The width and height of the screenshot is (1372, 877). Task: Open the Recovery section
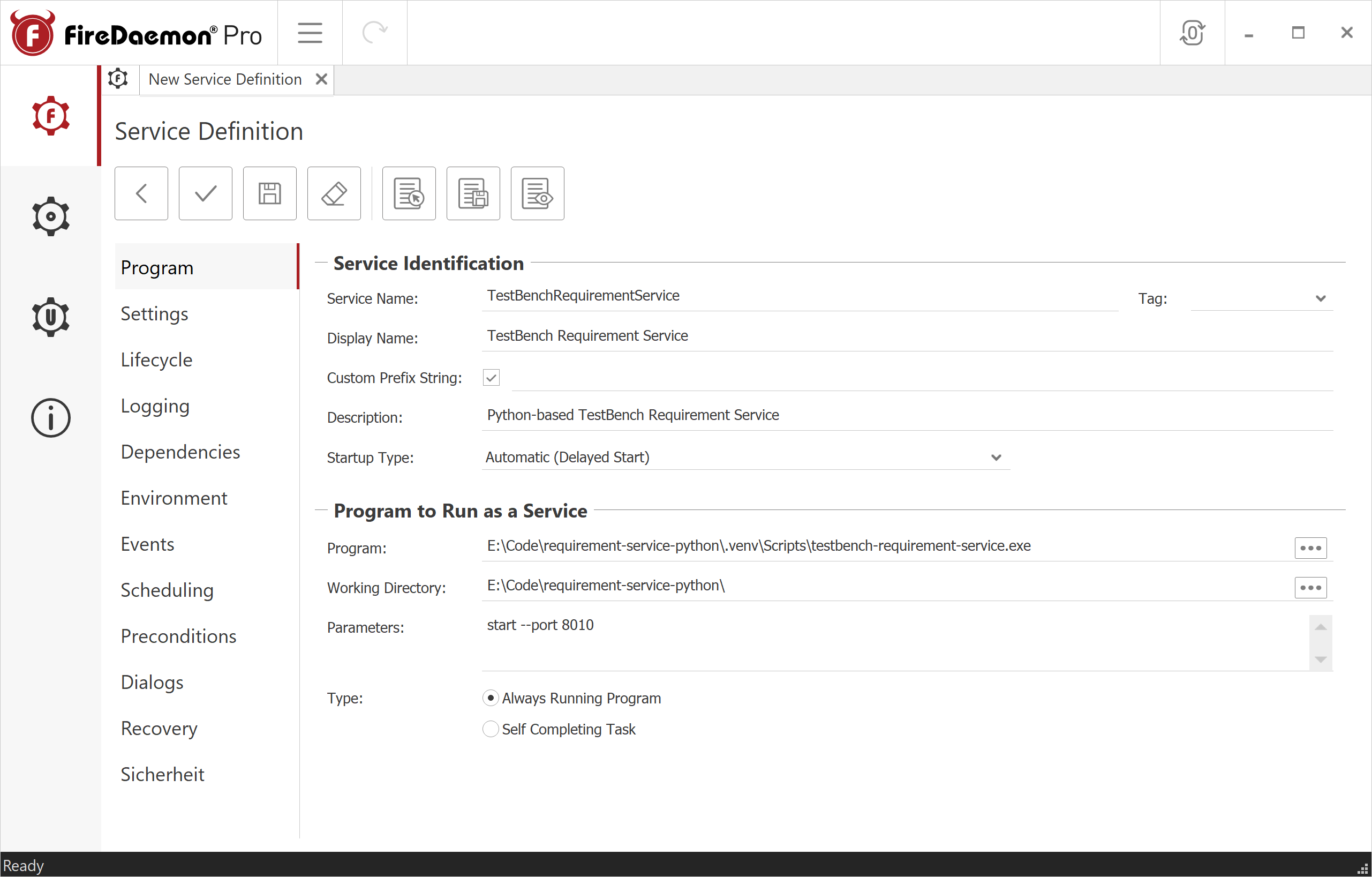click(x=159, y=728)
